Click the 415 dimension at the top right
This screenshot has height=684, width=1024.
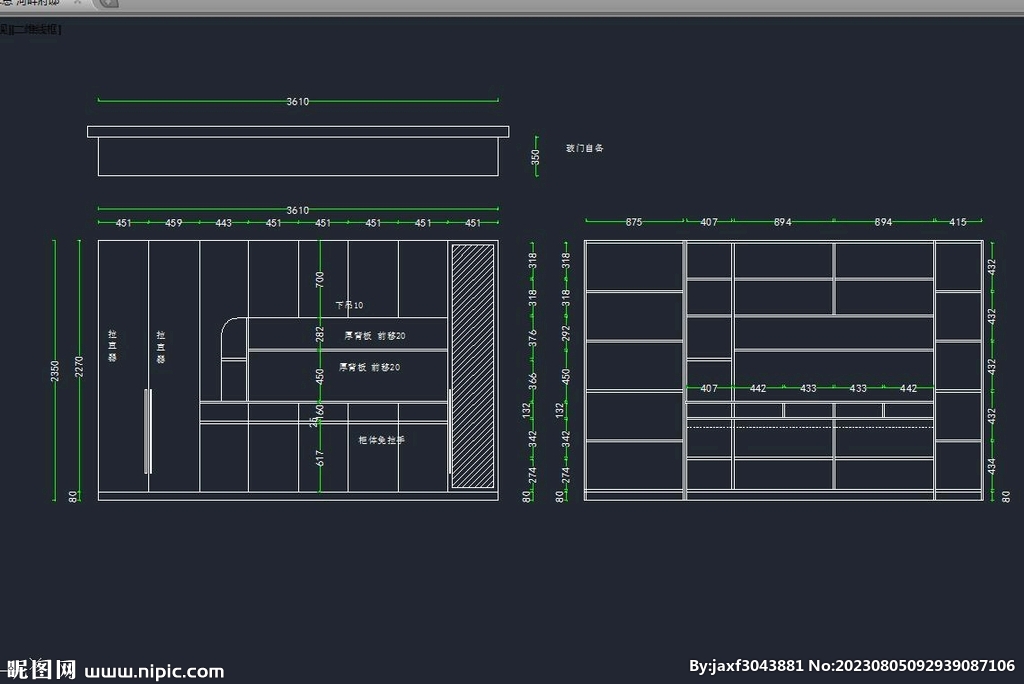point(957,222)
